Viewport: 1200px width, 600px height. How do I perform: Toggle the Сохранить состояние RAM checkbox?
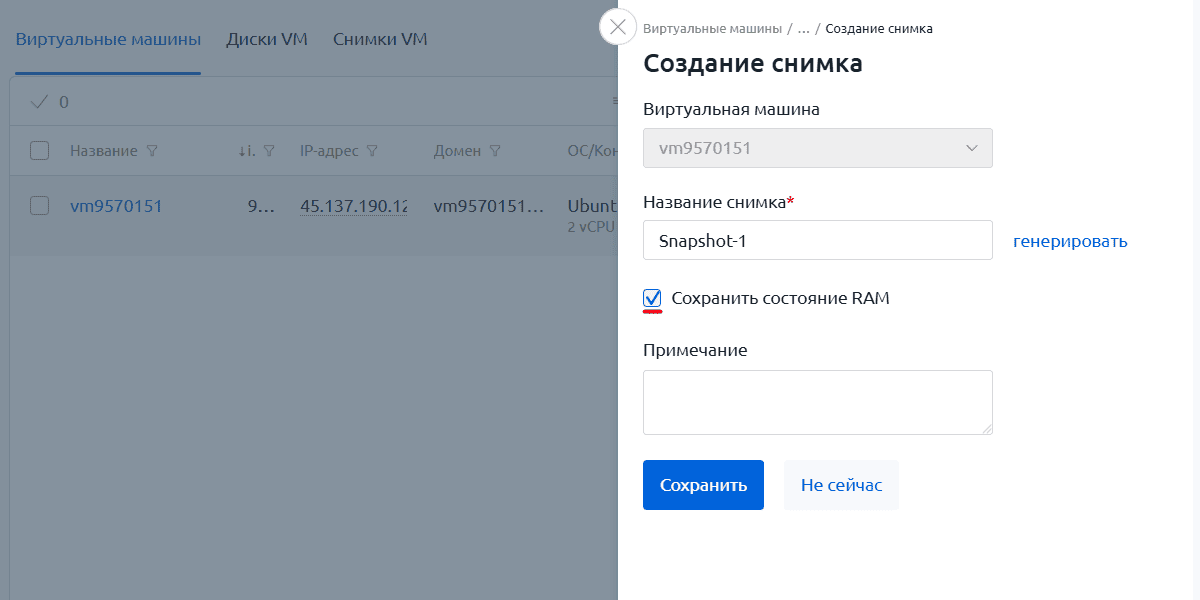[653, 298]
